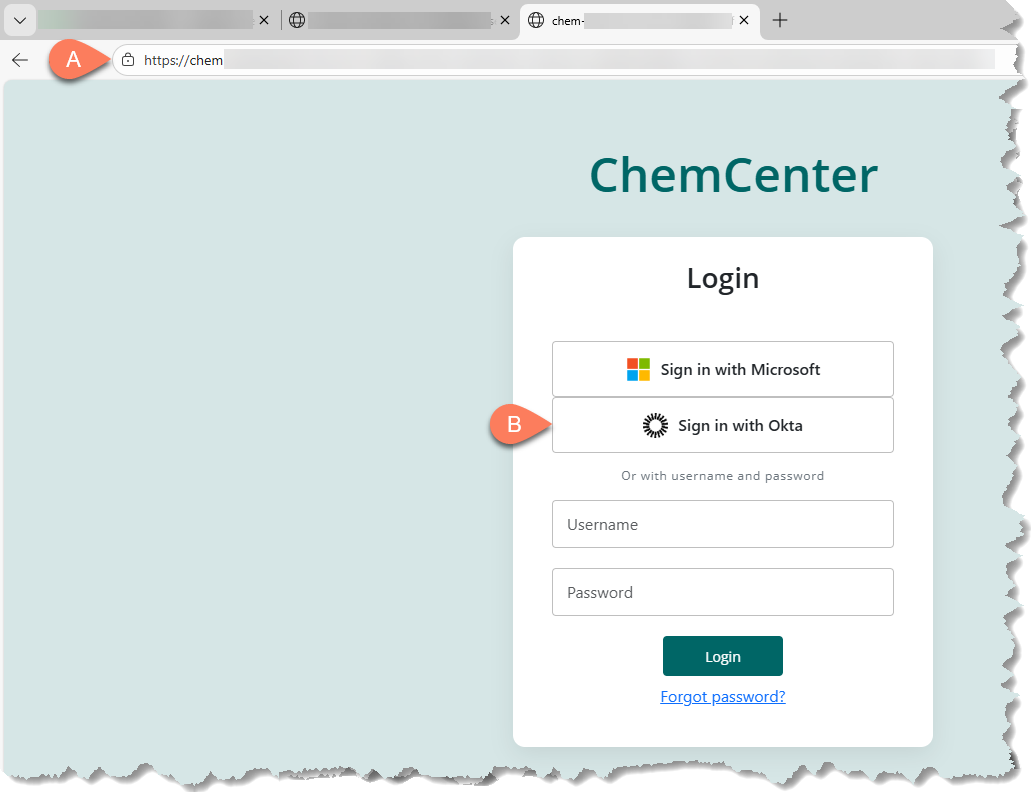
Task: Close the second browser tab
Action: [x=505, y=20]
